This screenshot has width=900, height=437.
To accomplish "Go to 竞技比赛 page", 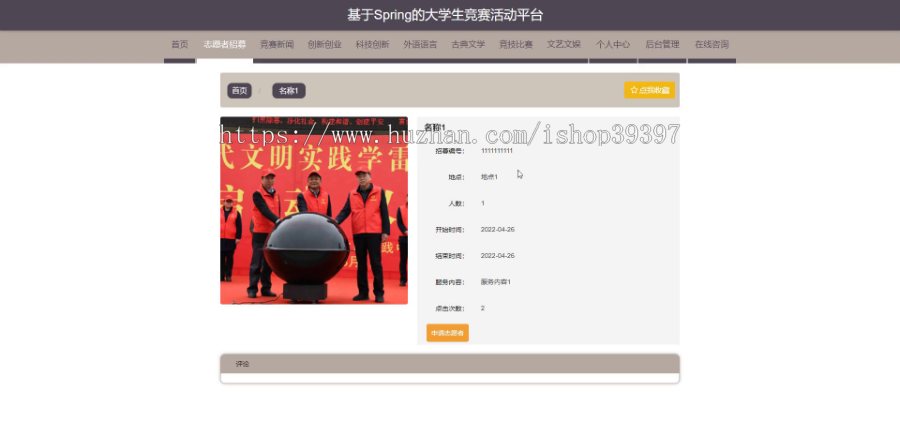I will [x=515, y=44].
